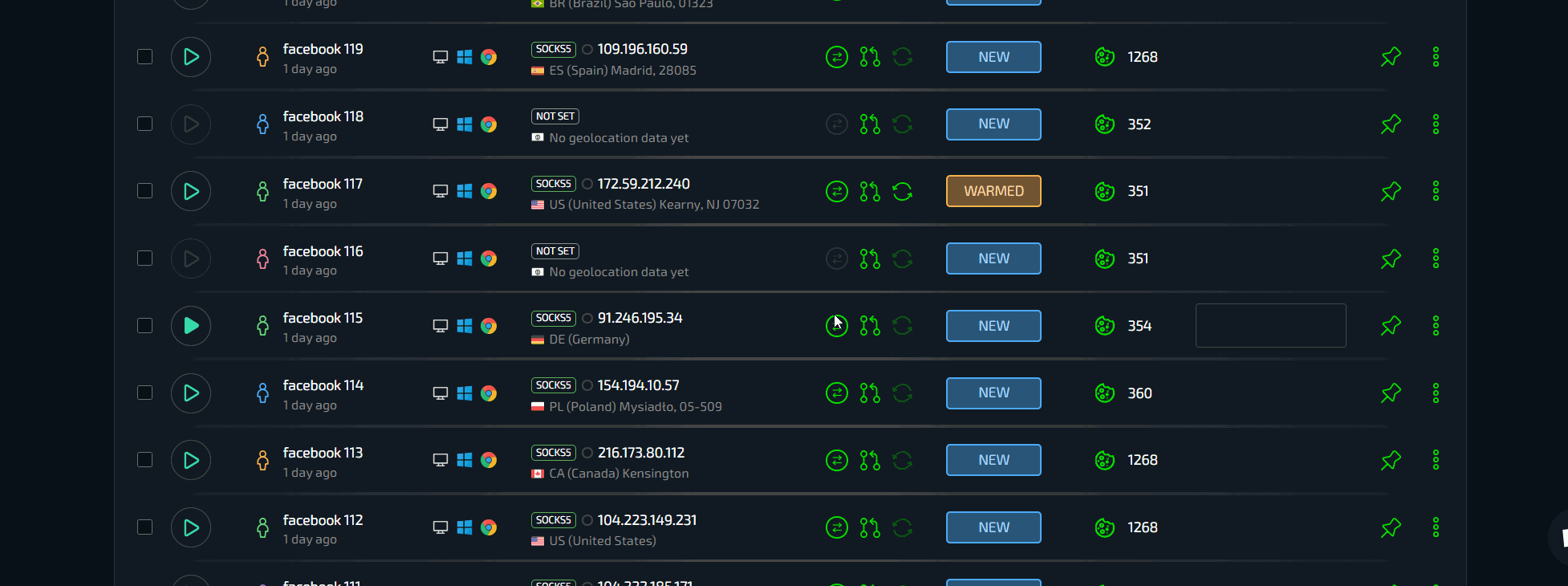Click the proxy check icon for facebook 113
Image resolution: width=1568 pixels, height=586 pixels.
(x=837, y=461)
